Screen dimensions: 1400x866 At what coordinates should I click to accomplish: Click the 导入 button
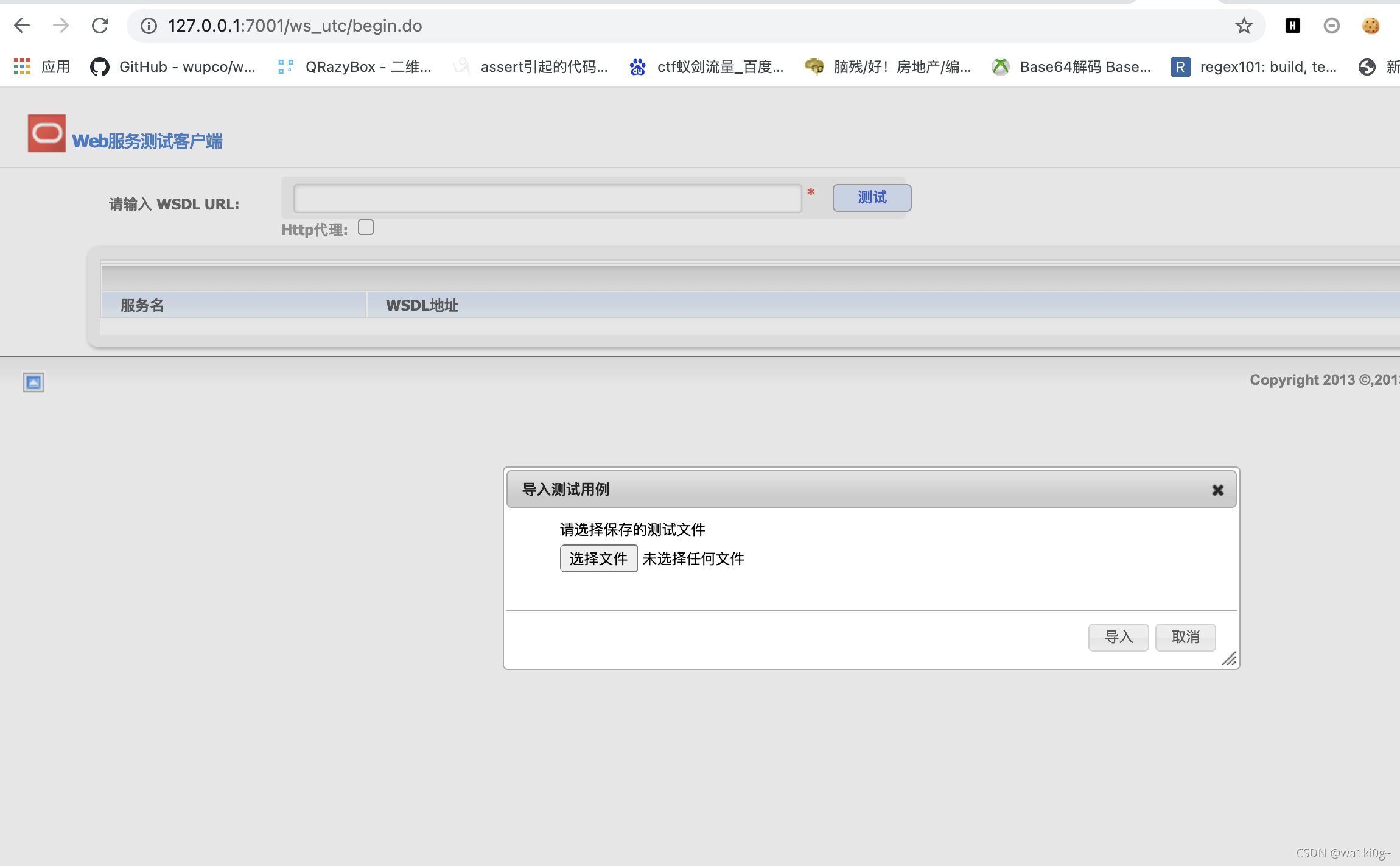[x=1118, y=637]
